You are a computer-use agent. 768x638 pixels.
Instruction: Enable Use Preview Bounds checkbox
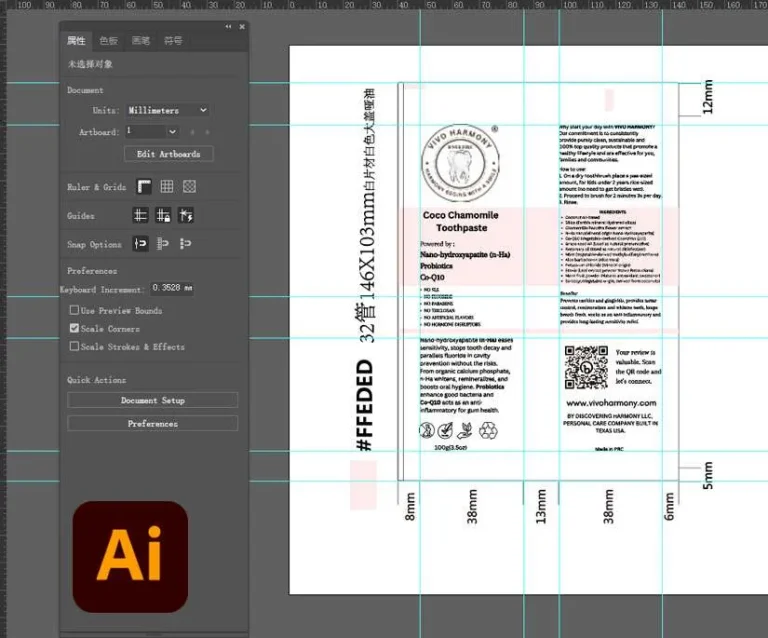click(x=74, y=310)
